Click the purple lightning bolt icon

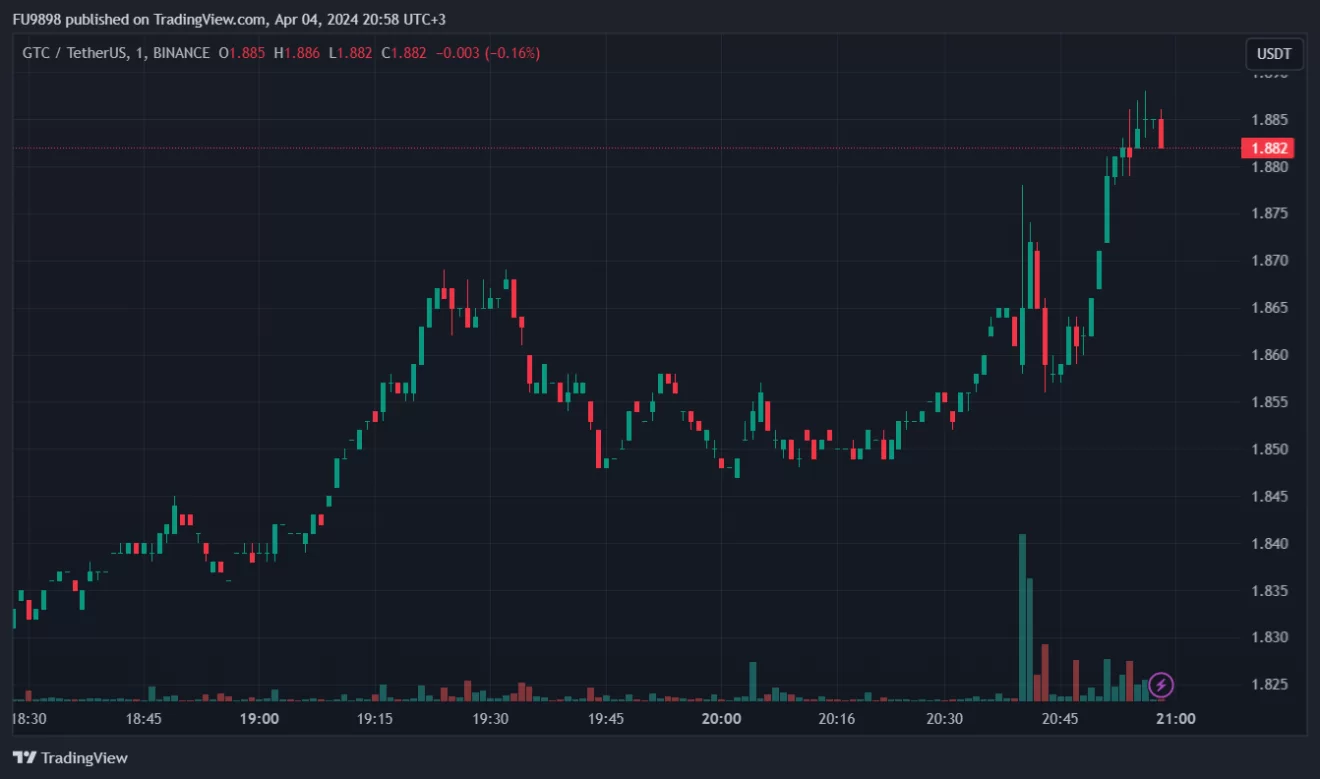[1161, 685]
